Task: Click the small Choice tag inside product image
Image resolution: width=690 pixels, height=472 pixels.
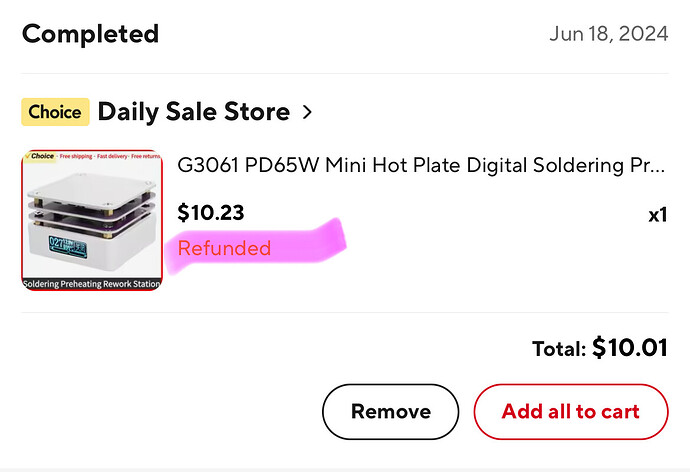Action: click(41, 157)
